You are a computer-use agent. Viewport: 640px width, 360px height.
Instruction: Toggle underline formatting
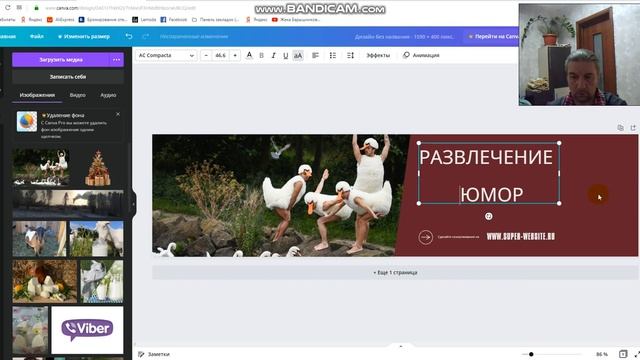tap(285, 56)
